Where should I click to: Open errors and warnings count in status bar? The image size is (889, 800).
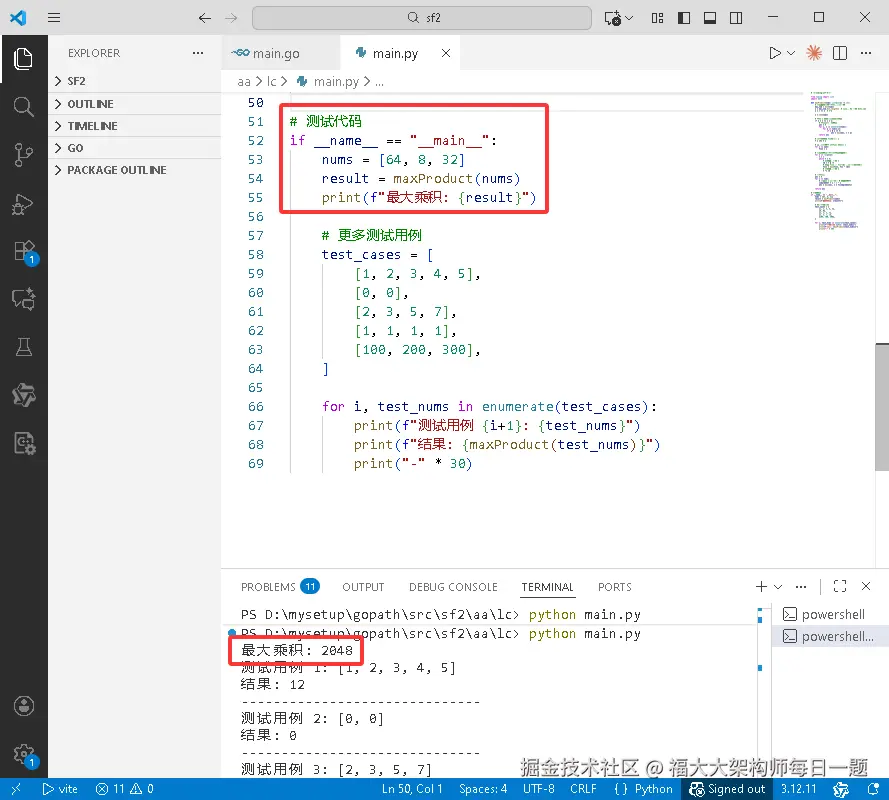[x=125, y=789]
